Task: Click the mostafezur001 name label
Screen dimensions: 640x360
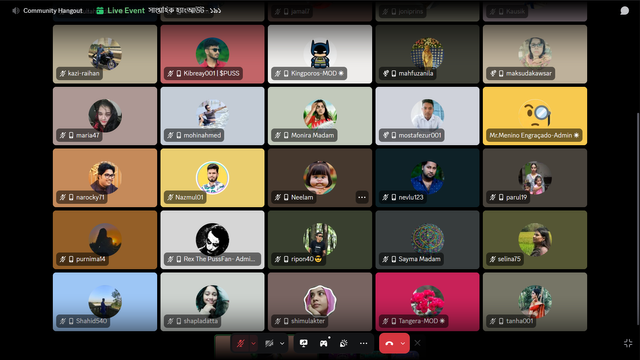Action: click(x=420, y=135)
